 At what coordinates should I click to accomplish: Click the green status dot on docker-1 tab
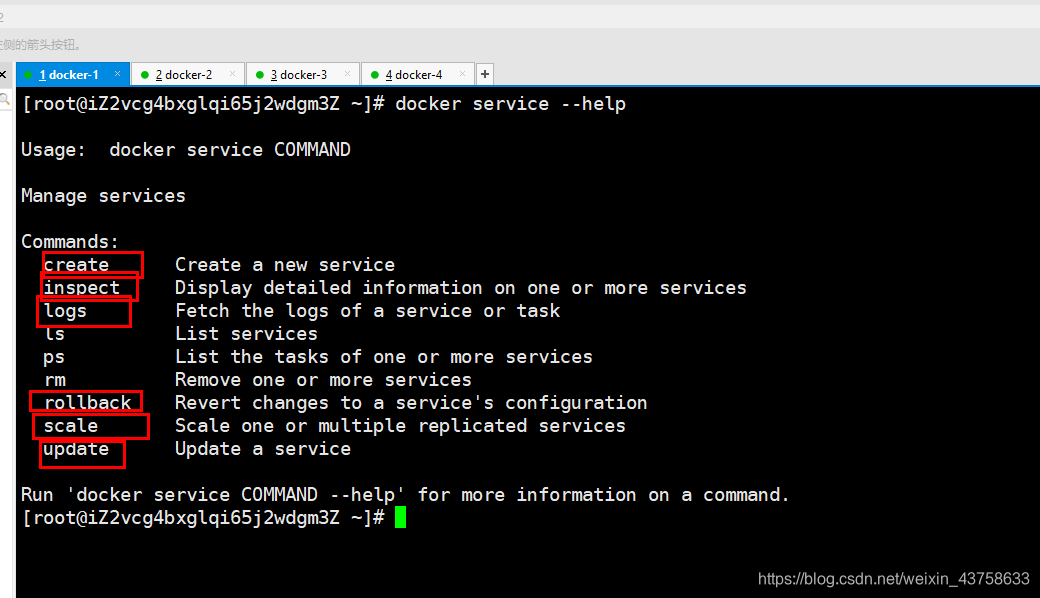[28, 75]
